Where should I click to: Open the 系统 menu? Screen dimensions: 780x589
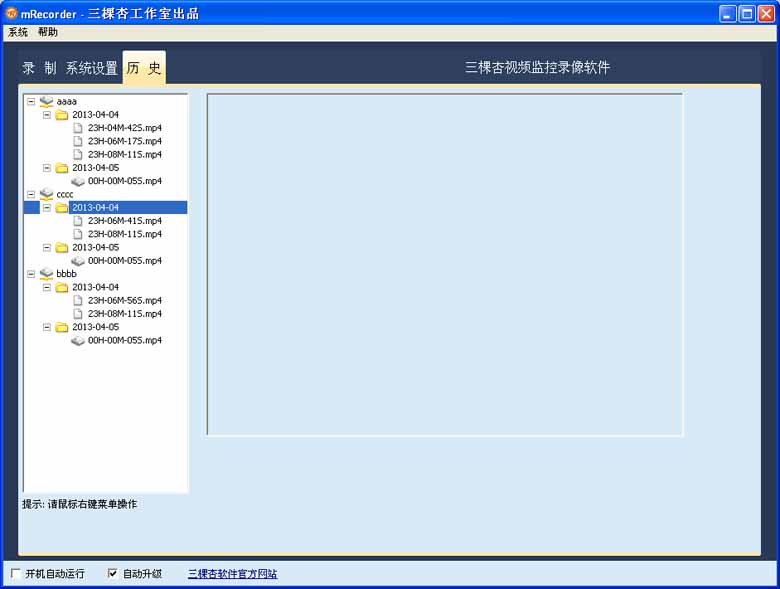[18, 32]
